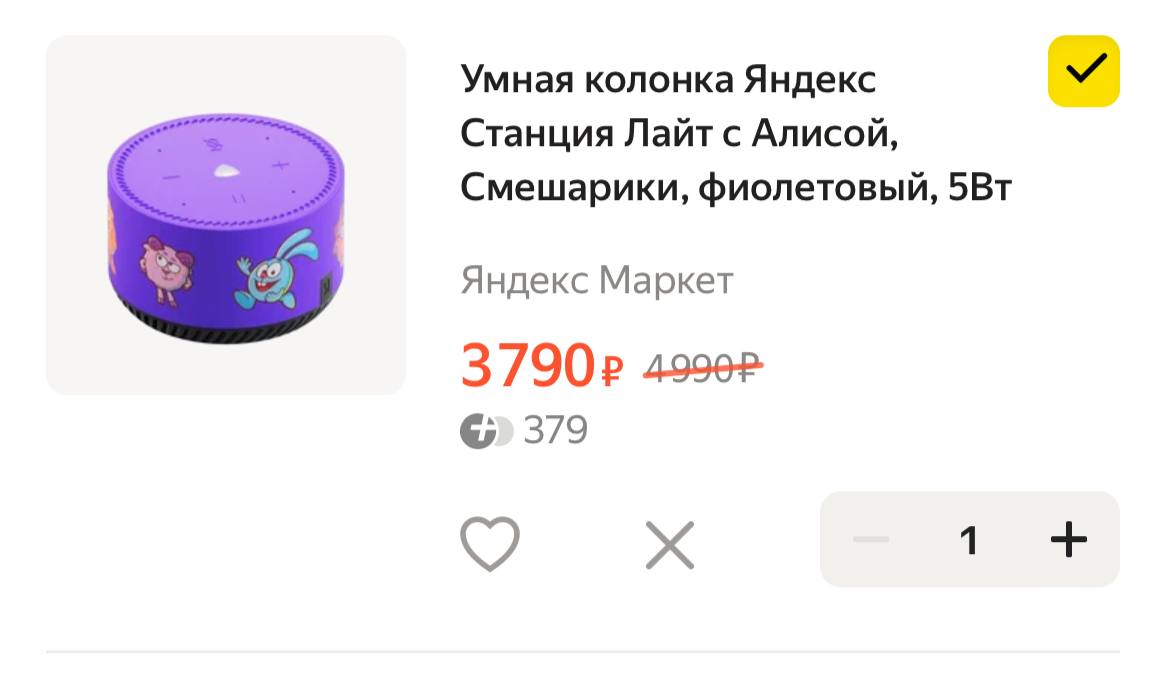Screen dimensions: 1166x677
Task: Increase quantity with the plus button
Action: click(1069, 539)
